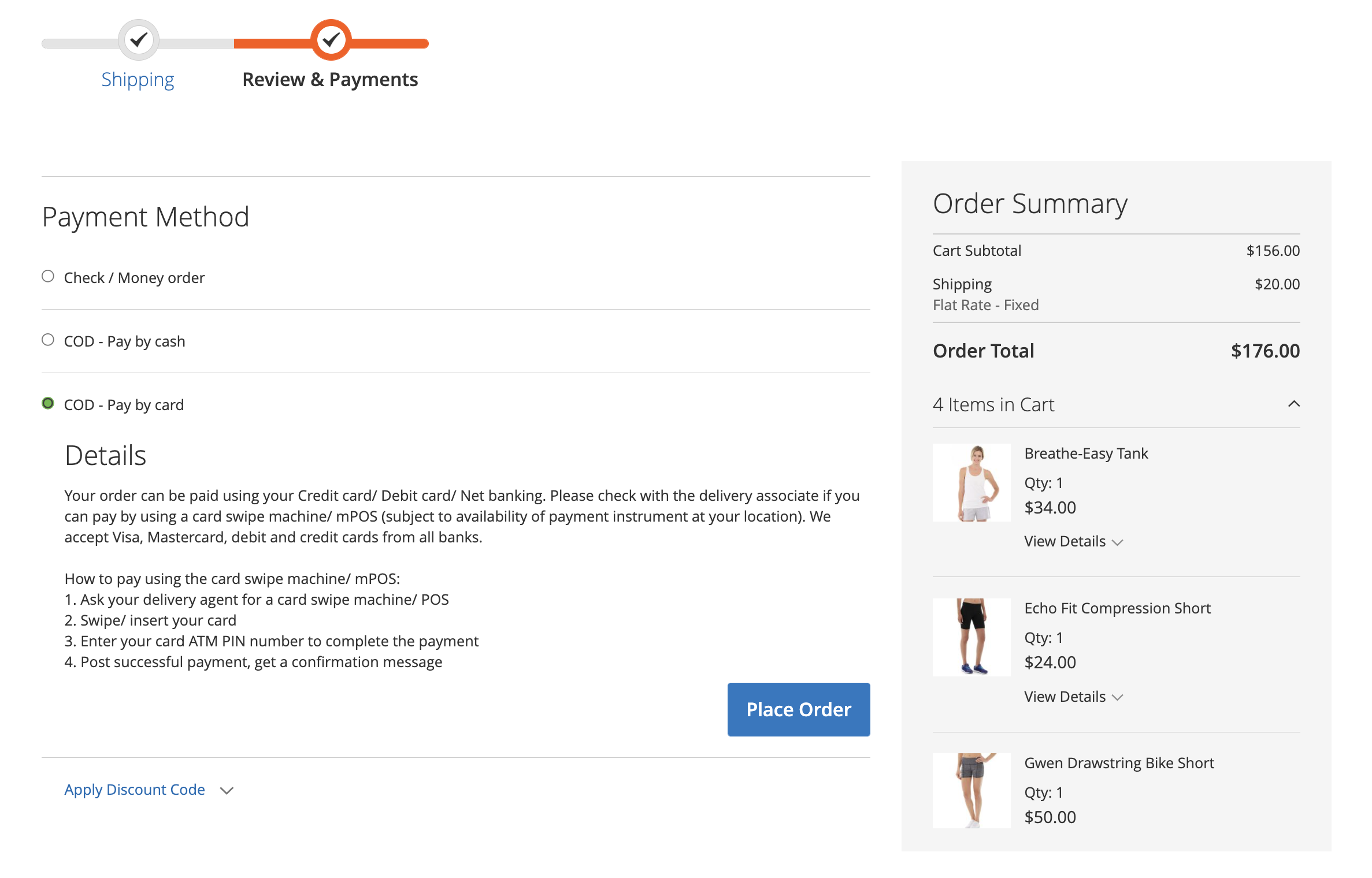Go to the Shipping step
Image resolution: width=1372 pixels, height=878 pixels.
(138, 79)
